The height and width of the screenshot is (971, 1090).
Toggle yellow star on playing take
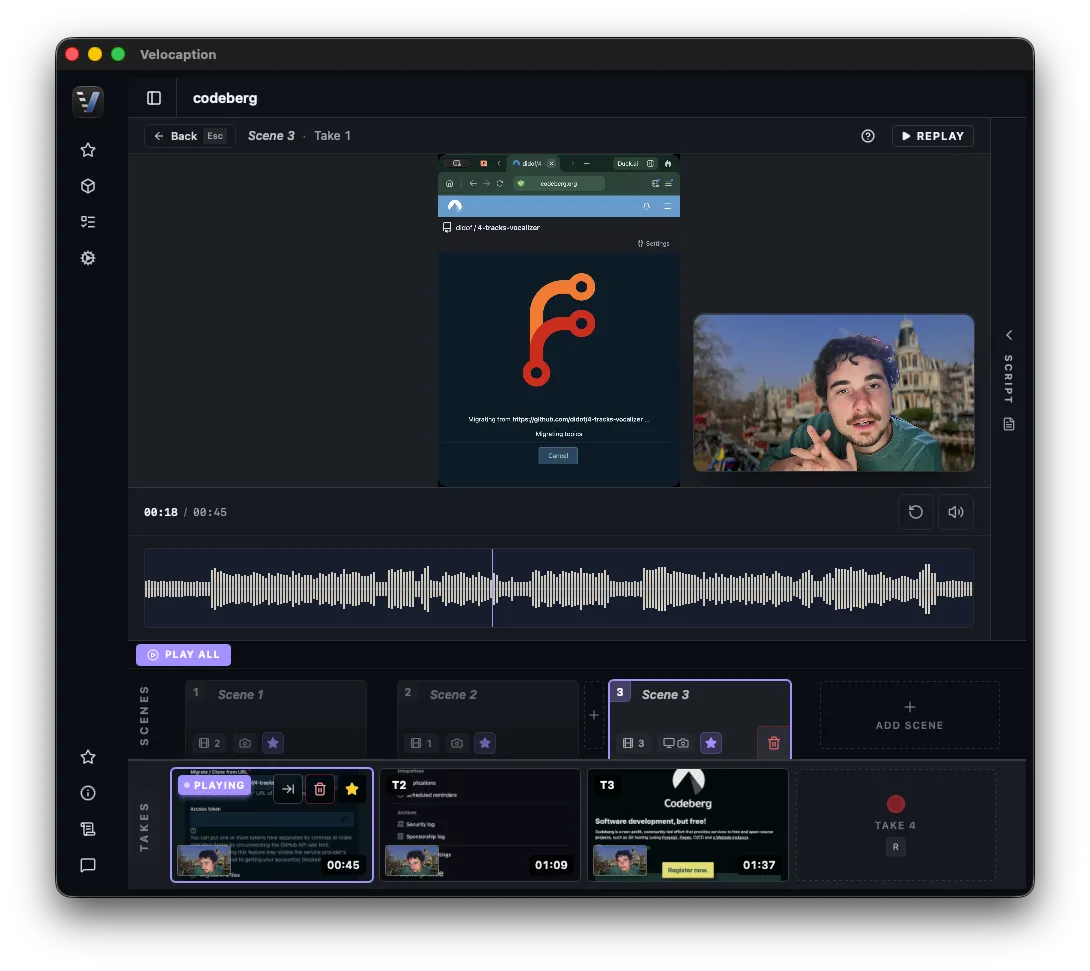point(352,789)
